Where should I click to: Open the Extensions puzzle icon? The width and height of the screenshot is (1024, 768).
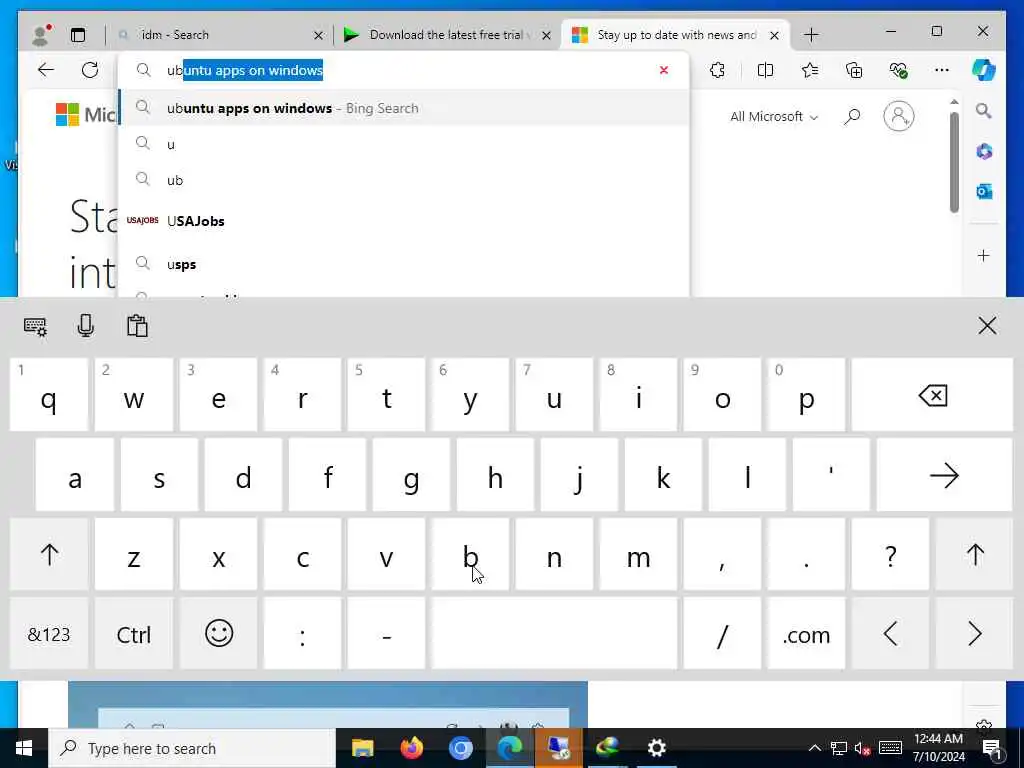point(717,70)
